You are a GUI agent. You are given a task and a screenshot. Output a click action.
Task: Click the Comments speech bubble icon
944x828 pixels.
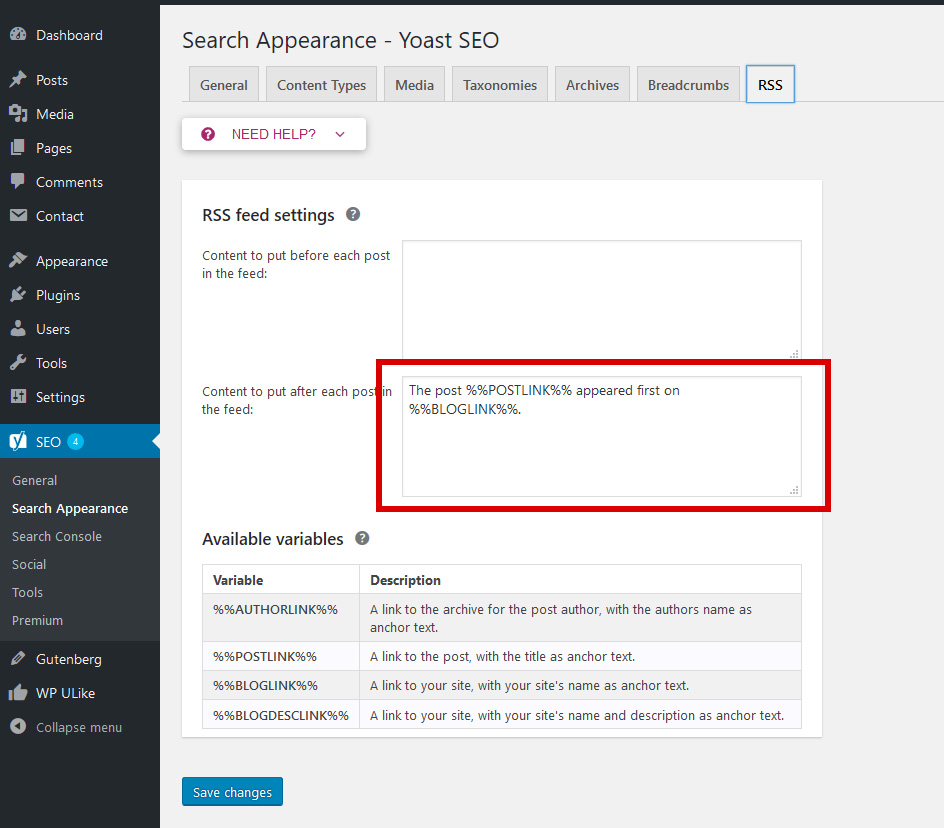(x=18, y=181)
